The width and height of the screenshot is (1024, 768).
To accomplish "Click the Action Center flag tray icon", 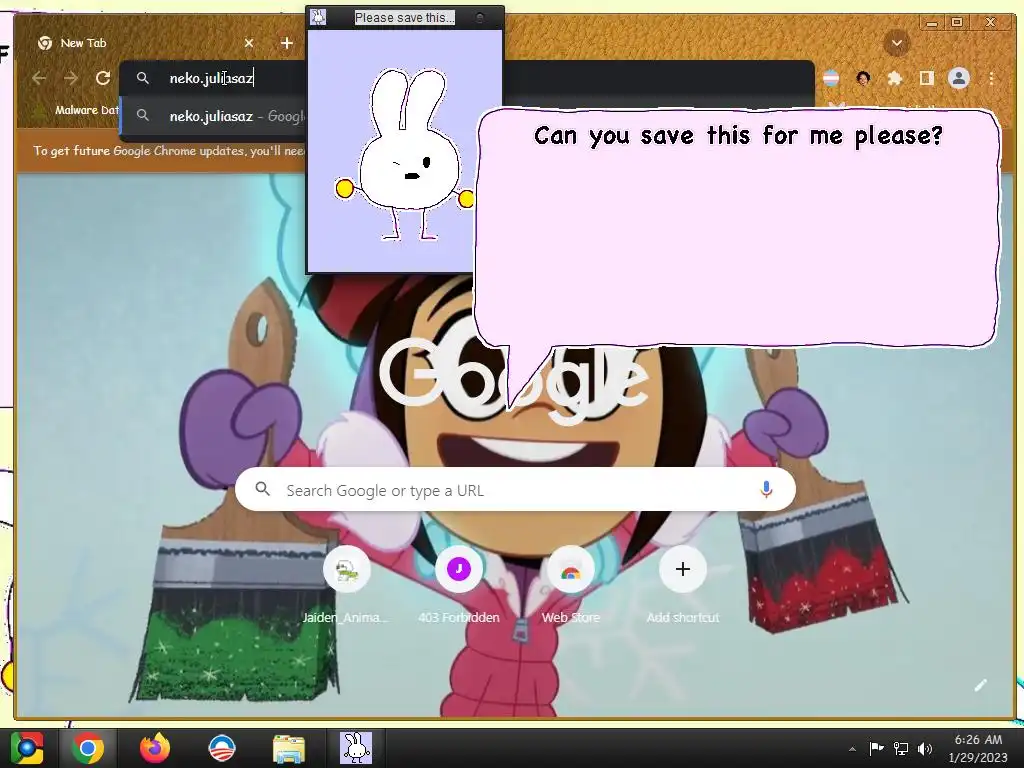I will [x=876, y=748].
